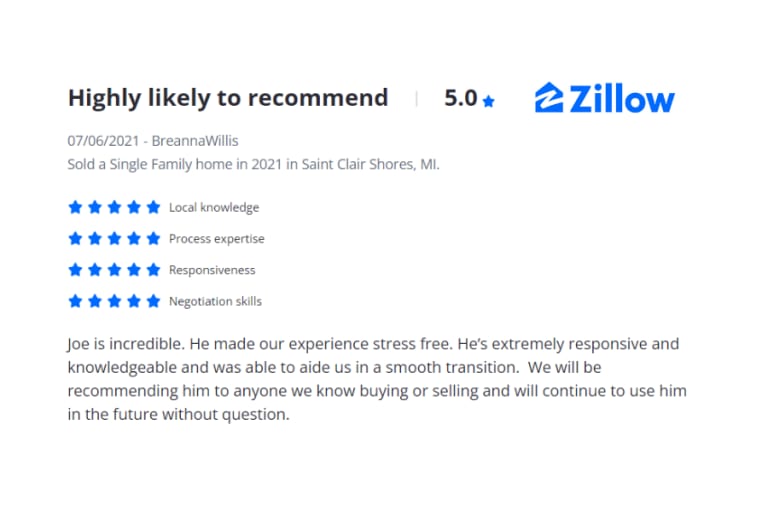768x512 pixels.
Task: Click third star in Process expertise row
Action: tap(114, 239)
